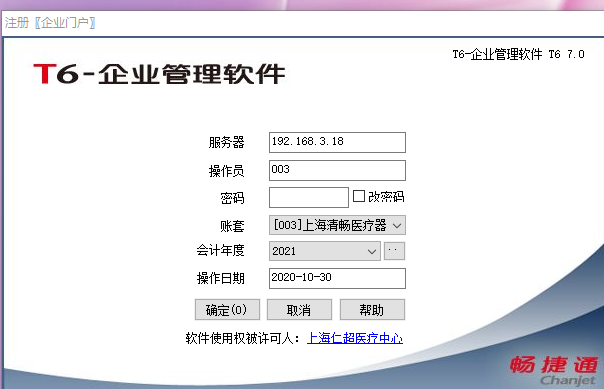Open the 账套 account set dropdown
This screenshot has width=604, height=389.
pyautogui.click(x=337, y=225)
